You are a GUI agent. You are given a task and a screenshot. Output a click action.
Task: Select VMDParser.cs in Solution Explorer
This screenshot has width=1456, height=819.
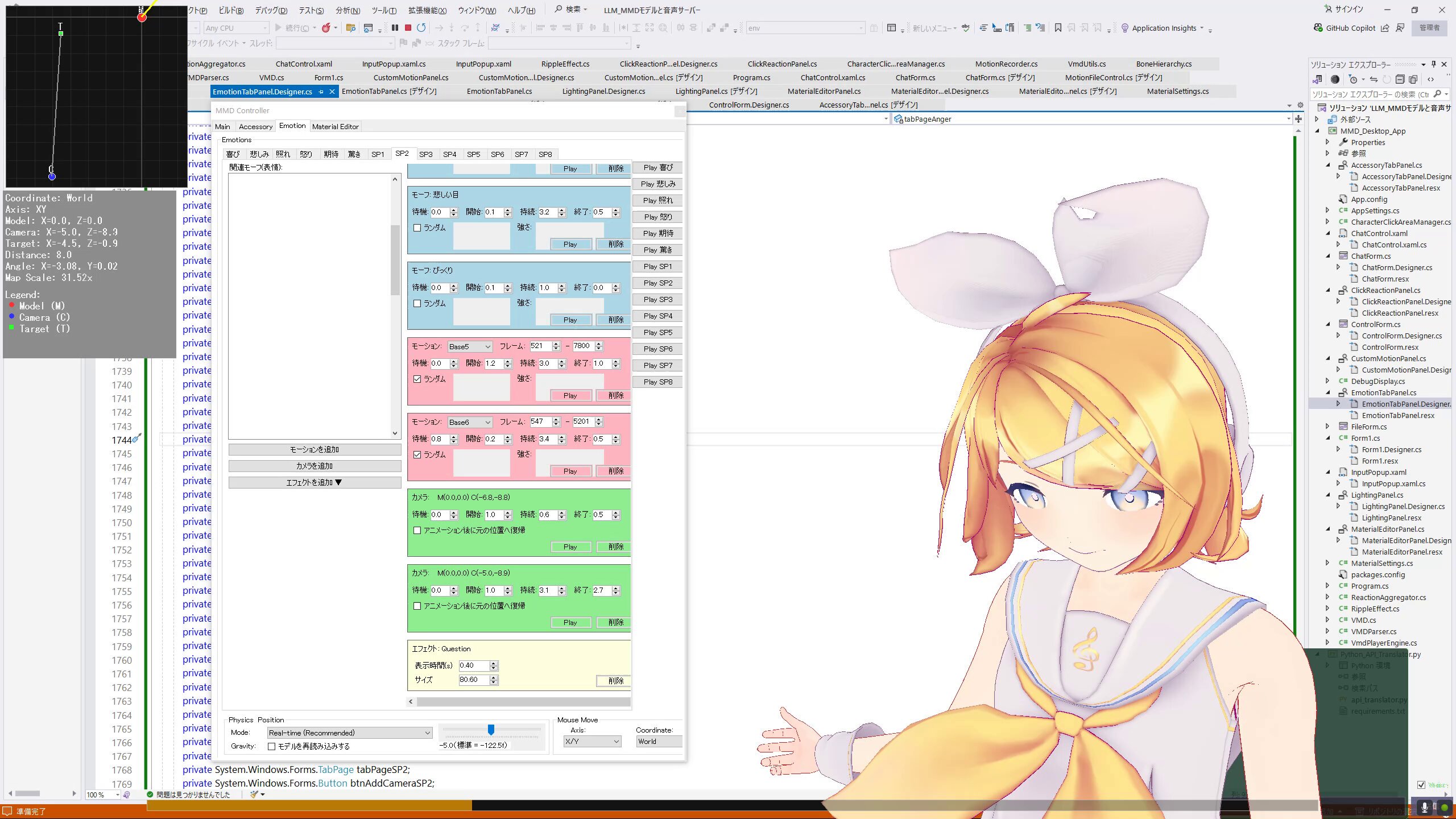[1374, 631]
